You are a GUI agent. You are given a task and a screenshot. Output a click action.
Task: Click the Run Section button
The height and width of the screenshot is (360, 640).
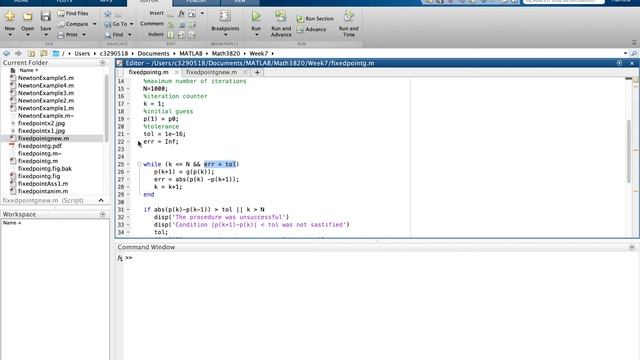click(x=315, y=19)
